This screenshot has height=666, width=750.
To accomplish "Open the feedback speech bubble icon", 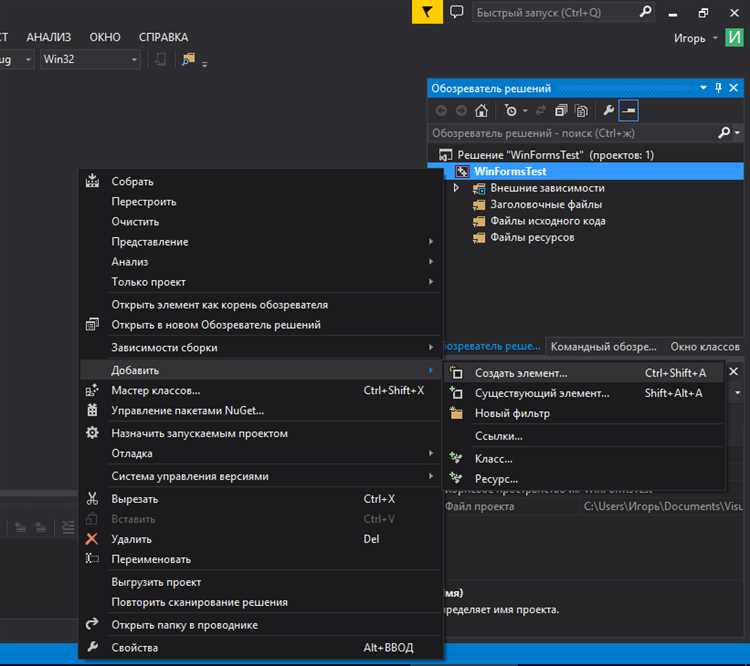I will click(457, 11).
